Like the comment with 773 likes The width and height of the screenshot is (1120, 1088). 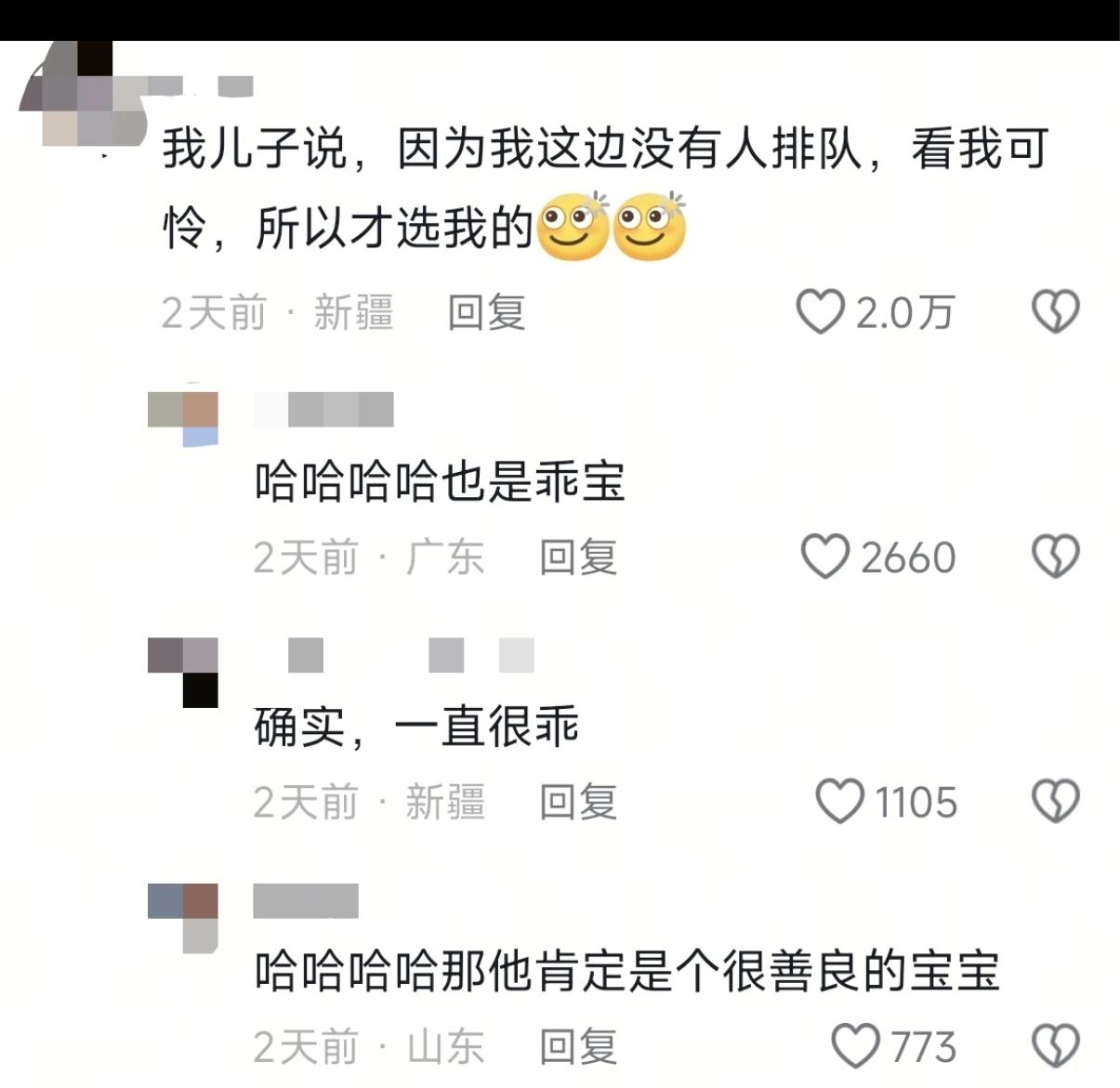click(x=855, y=1046)
